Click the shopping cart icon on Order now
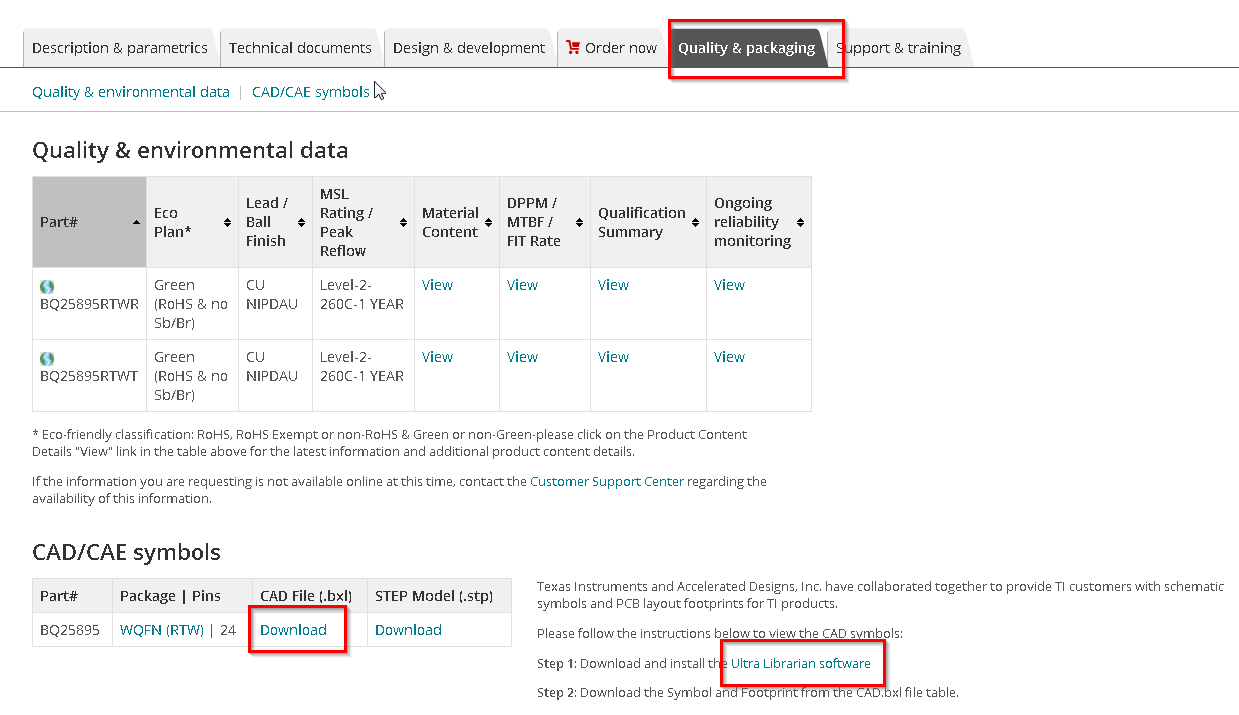The width and height of the screenshot is (1239, 715). (573, 47)
